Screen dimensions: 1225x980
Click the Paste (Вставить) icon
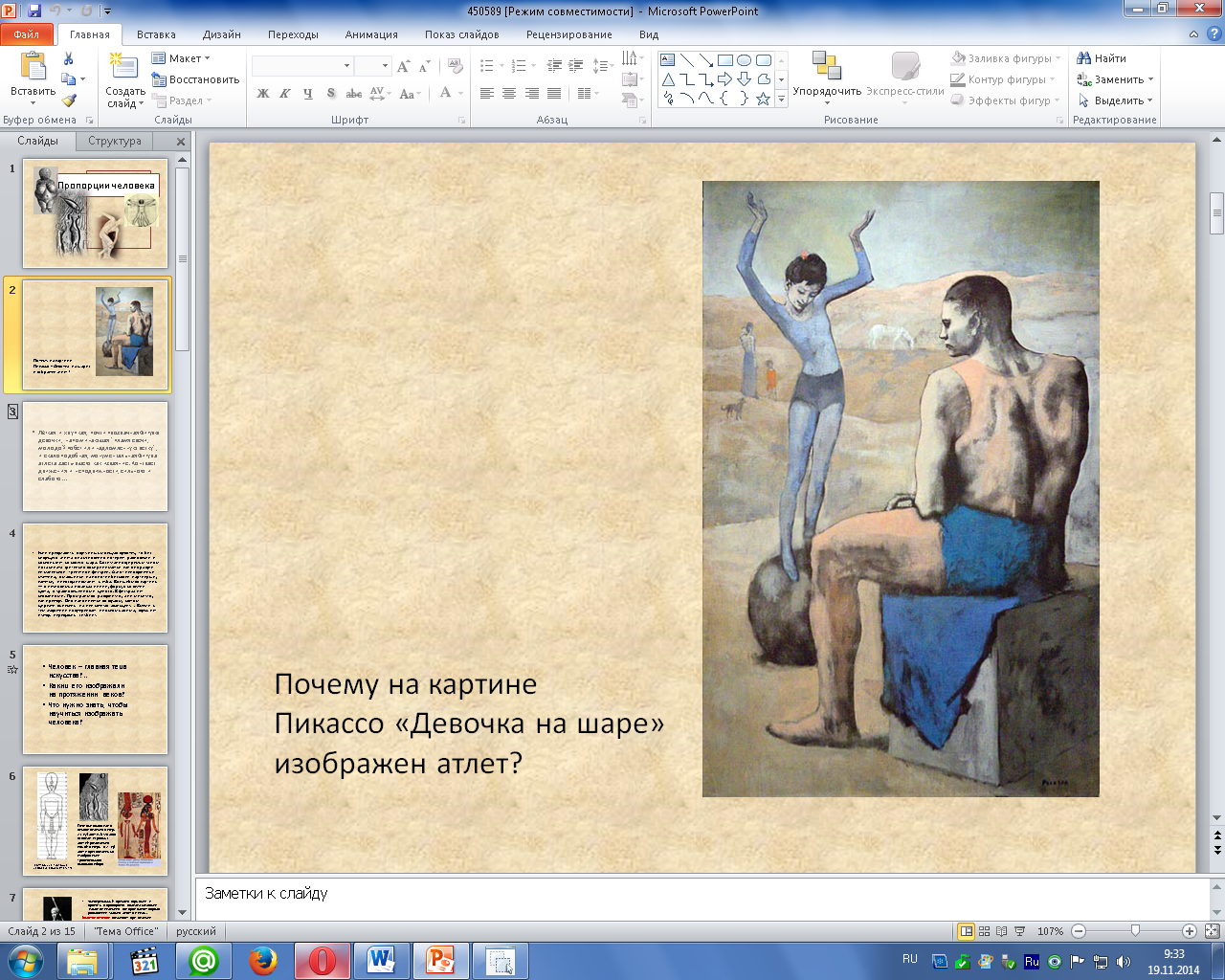point(33,67)
